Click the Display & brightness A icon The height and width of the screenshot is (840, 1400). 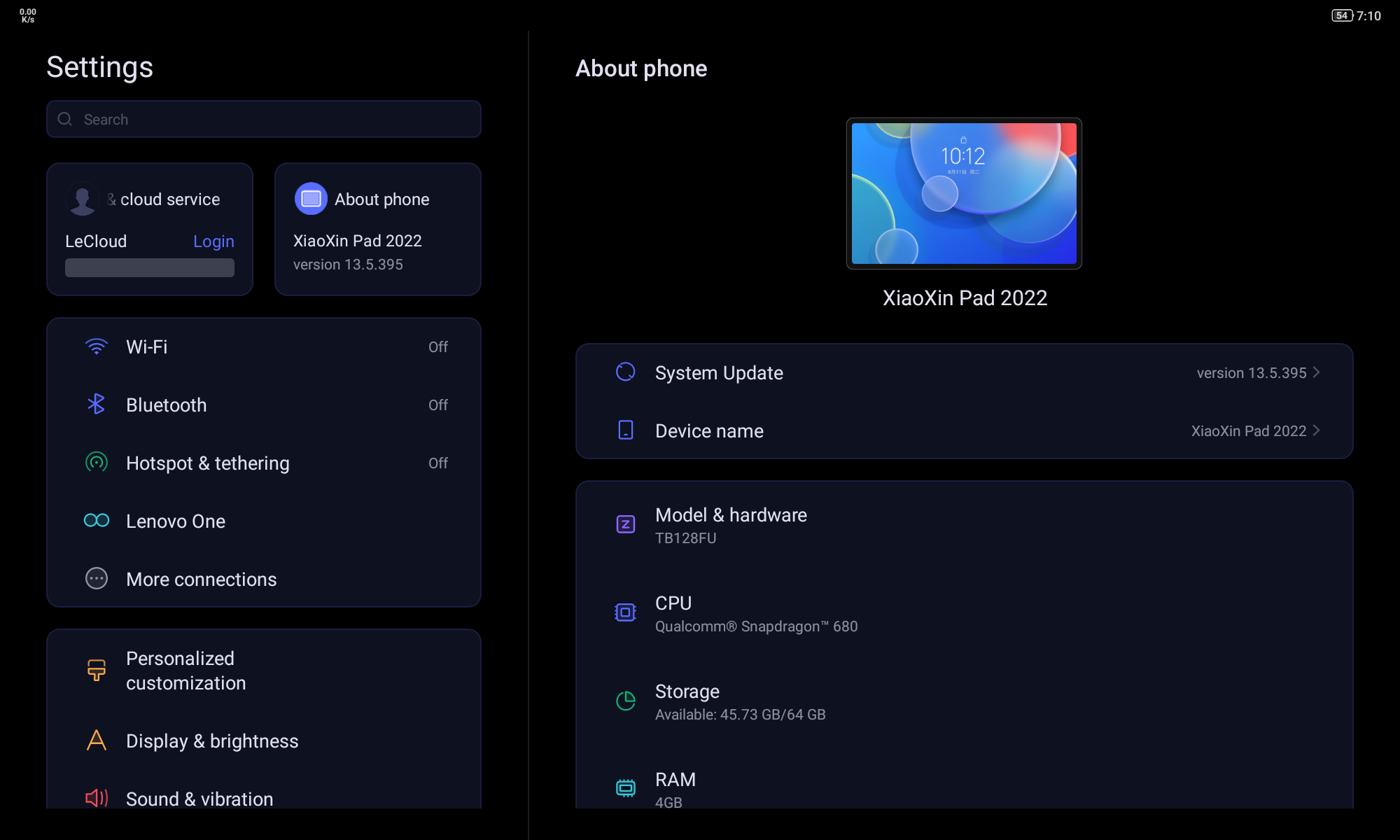[97, 740]
